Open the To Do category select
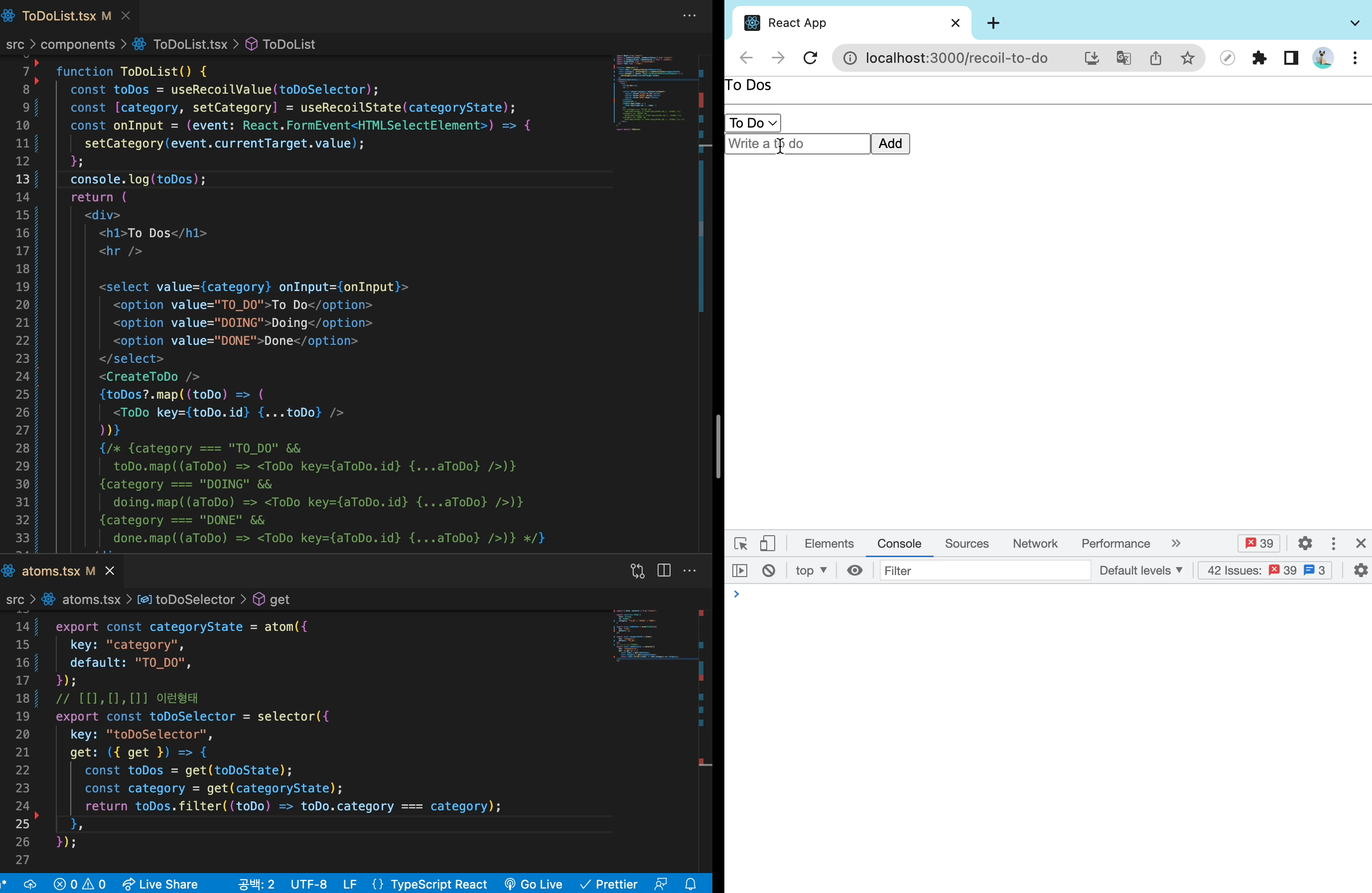This screenshot has width=1372, height=893. pos(752,123)
